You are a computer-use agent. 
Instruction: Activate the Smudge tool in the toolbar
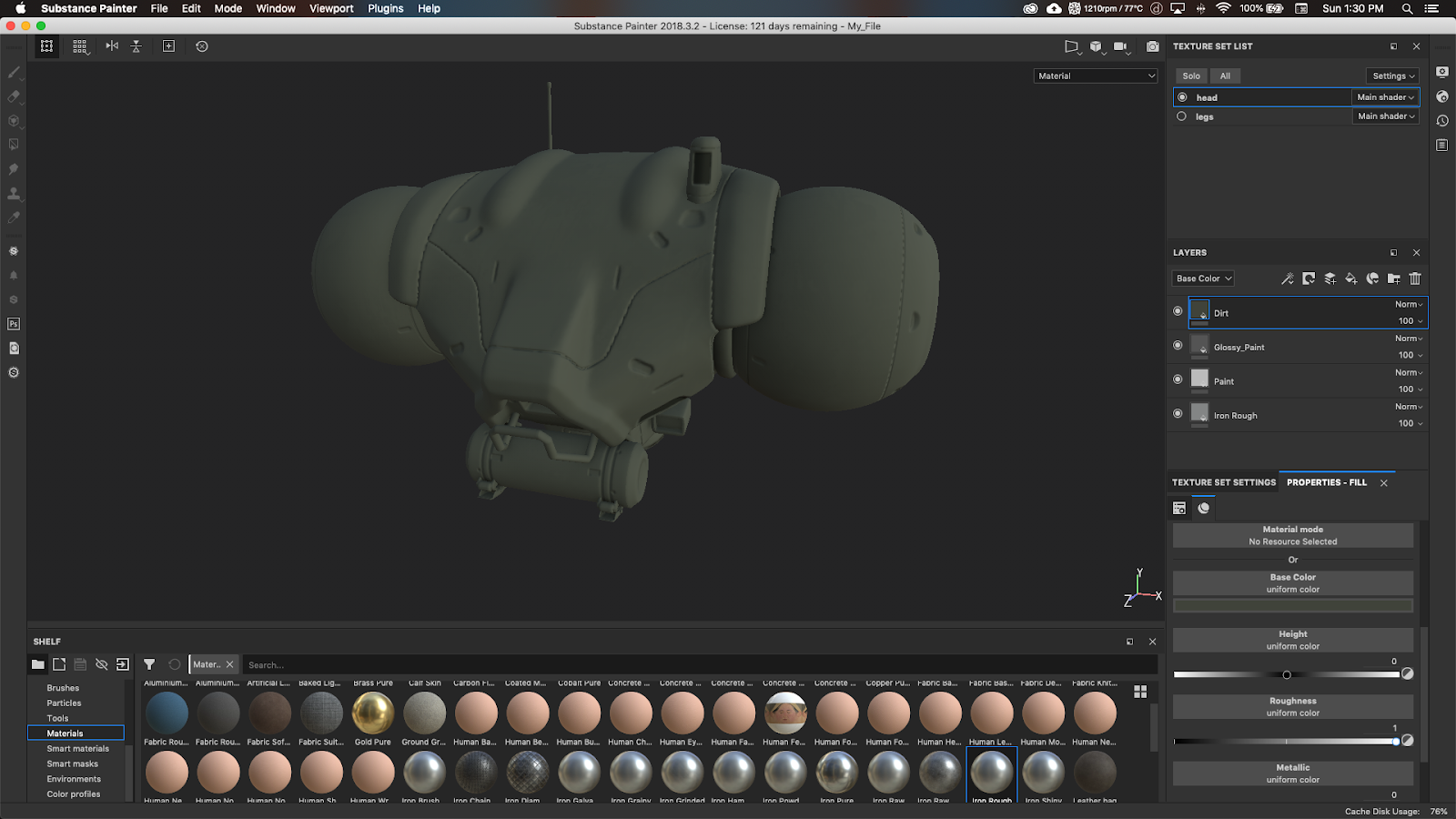(x=13, y=169)
